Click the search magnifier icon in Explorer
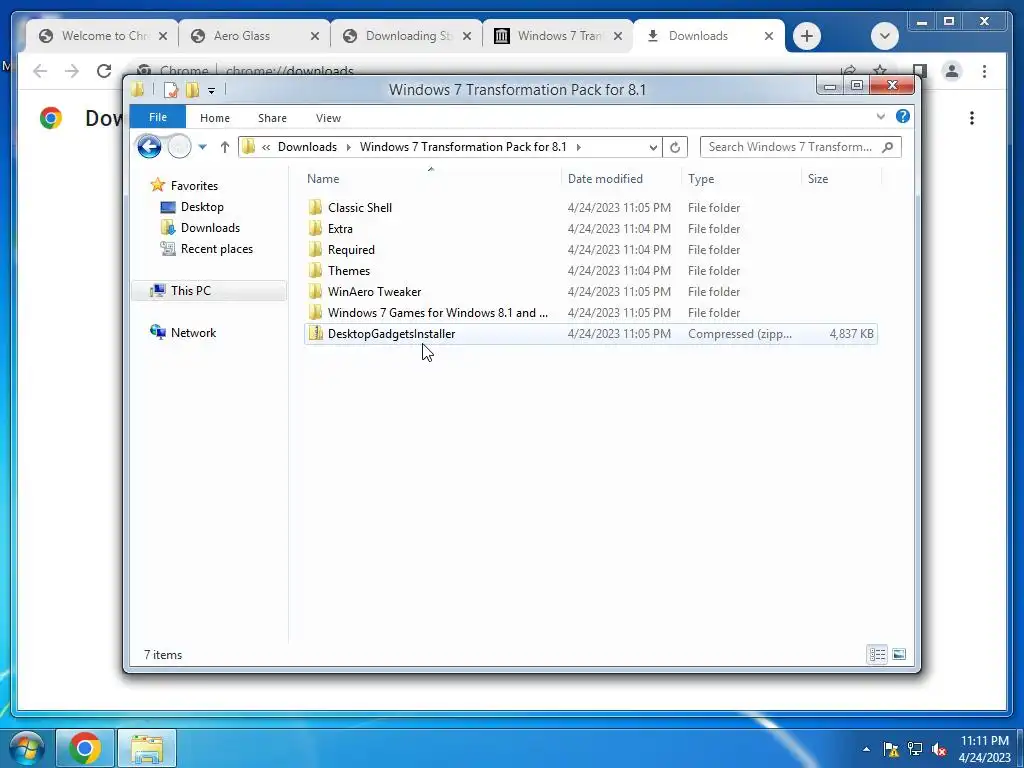1024x768 pixels. 887,147
